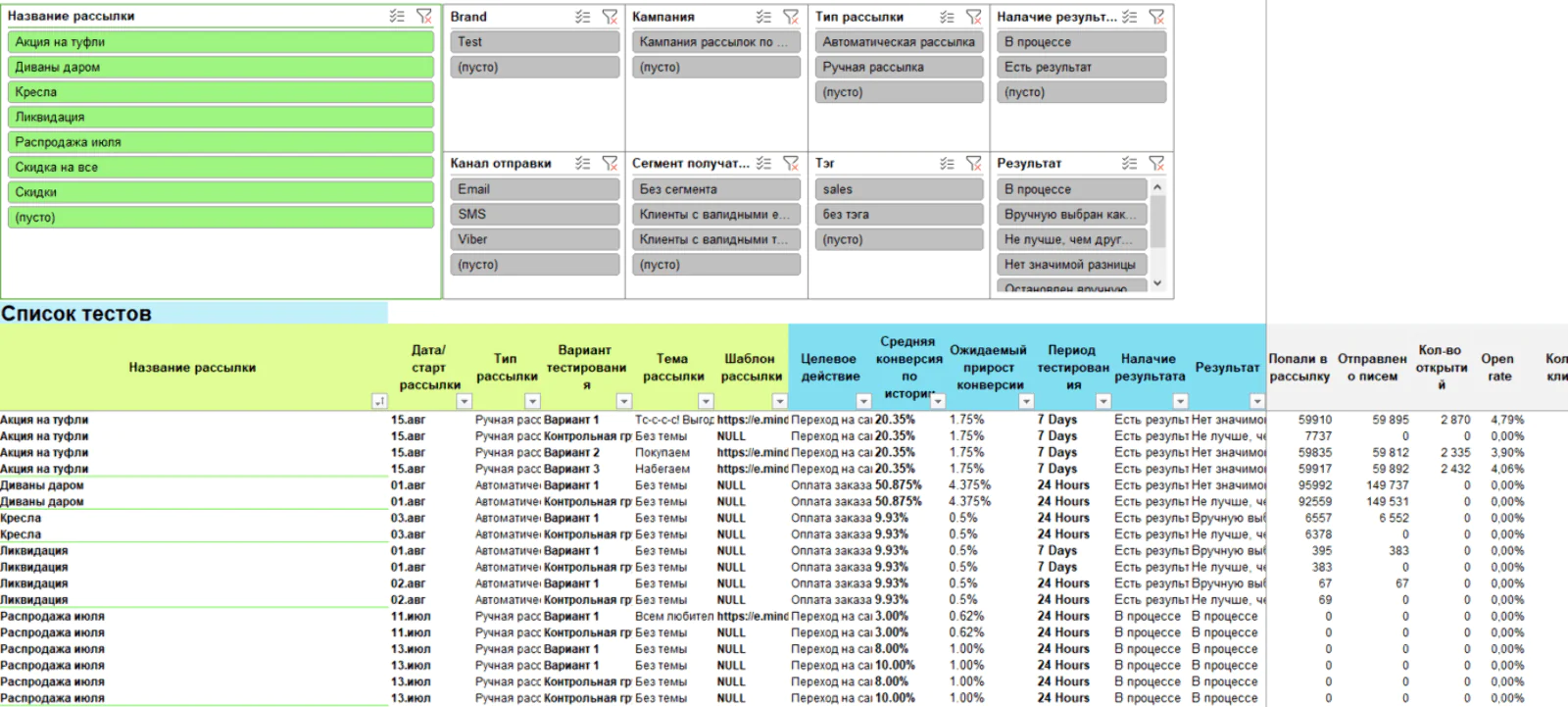
Task: Open filter dropdown for Ожидаемый прирост конверсии column
Action: click(x=1026, y=401)
